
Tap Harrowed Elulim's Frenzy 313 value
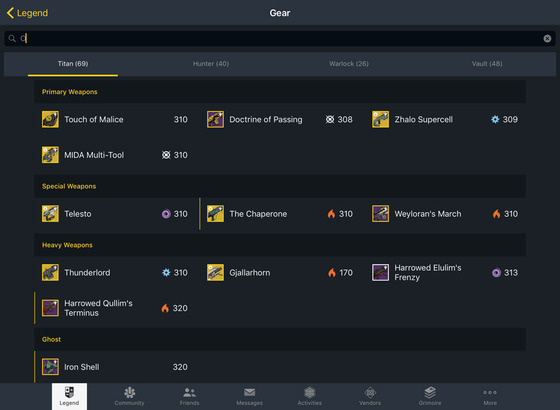pyautogui.click(x=511, y=272)
